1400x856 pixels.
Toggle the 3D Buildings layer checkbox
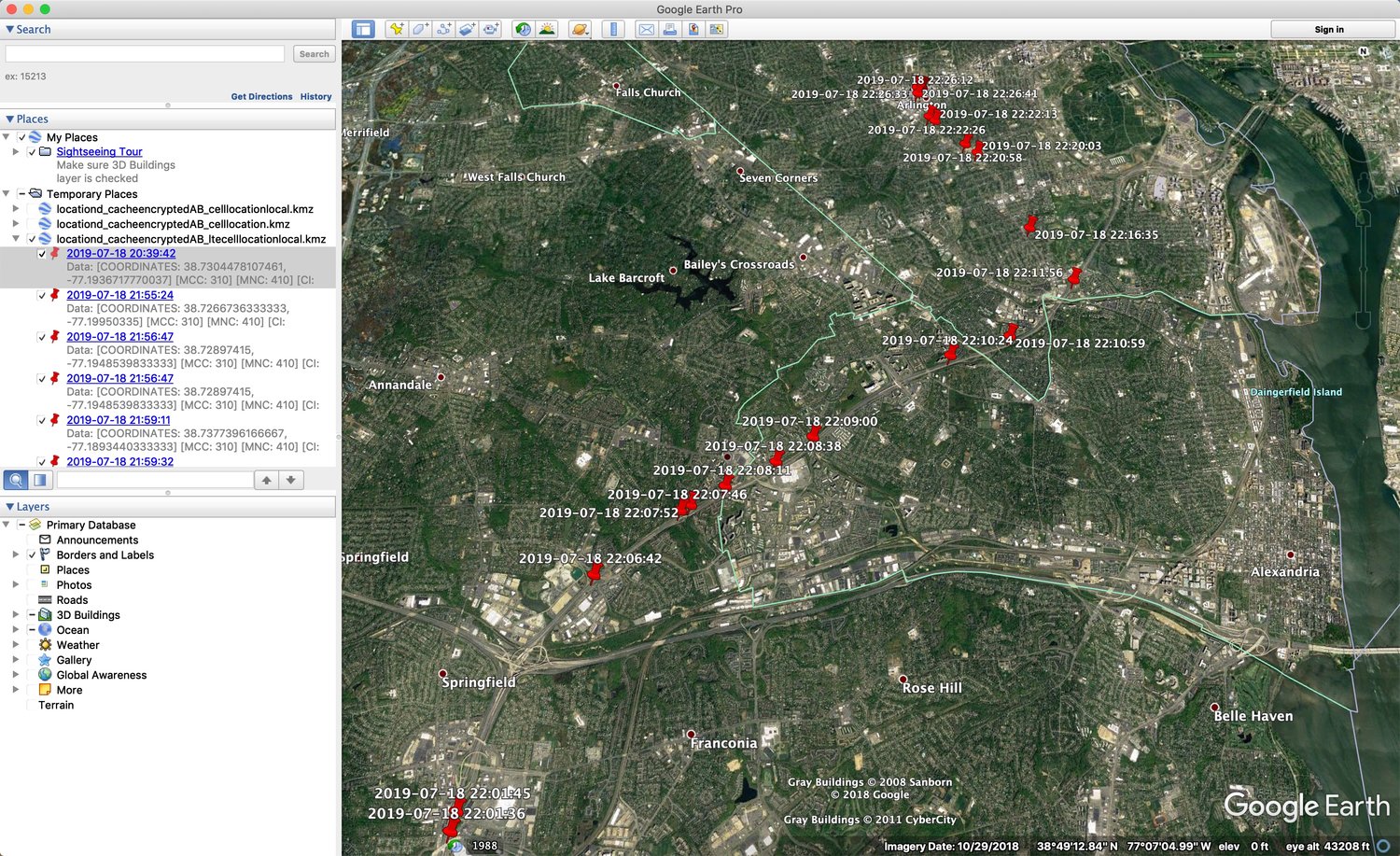pos(32,615)
